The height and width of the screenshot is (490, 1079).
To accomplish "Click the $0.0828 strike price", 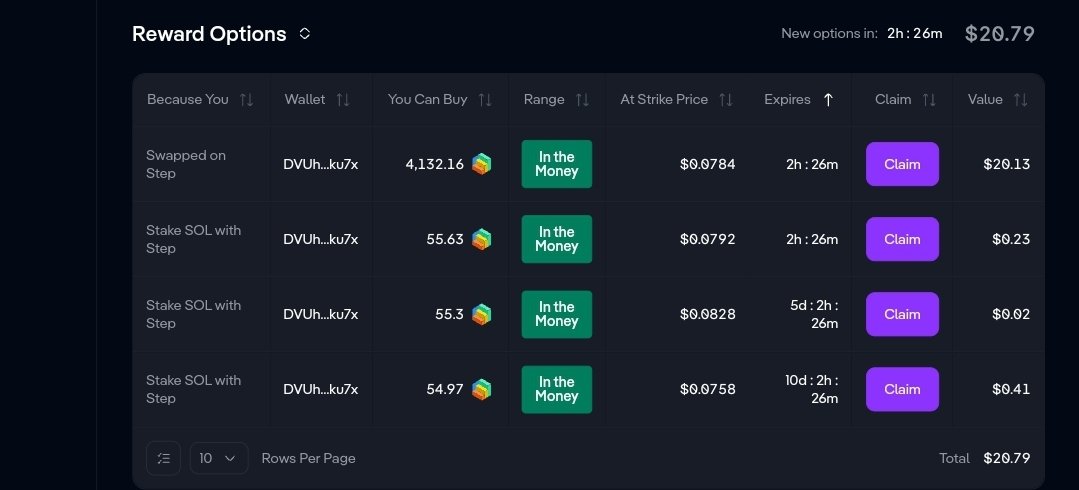I will [707, 315].
